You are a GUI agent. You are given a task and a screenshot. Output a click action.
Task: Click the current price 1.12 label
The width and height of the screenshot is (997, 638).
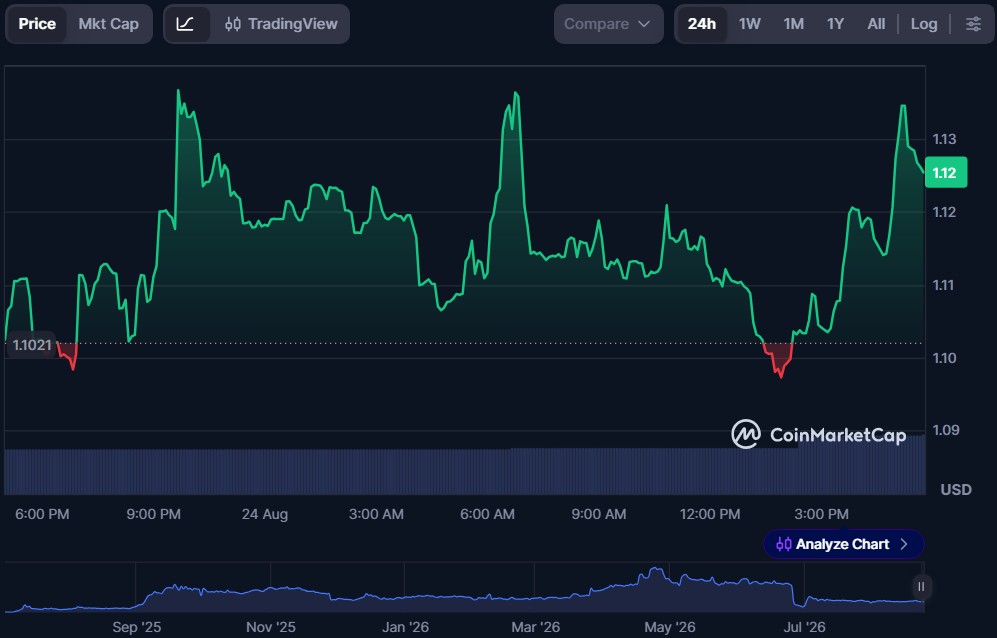tap(945, 172)
